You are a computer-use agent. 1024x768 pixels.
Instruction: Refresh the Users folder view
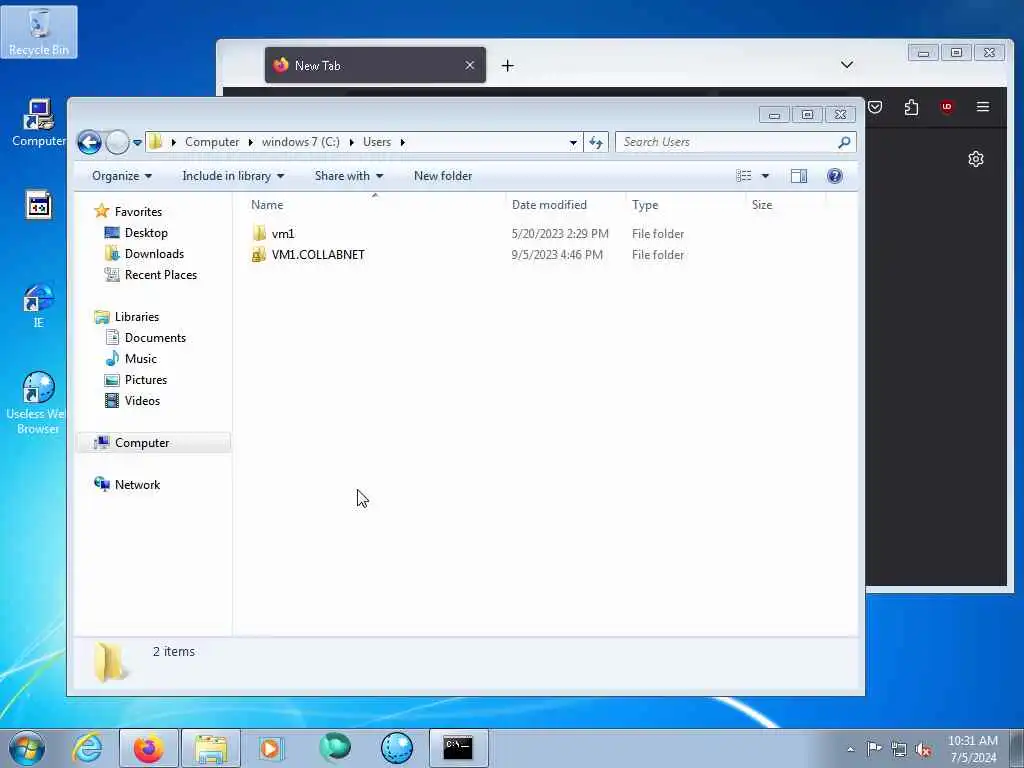(596, 142)
